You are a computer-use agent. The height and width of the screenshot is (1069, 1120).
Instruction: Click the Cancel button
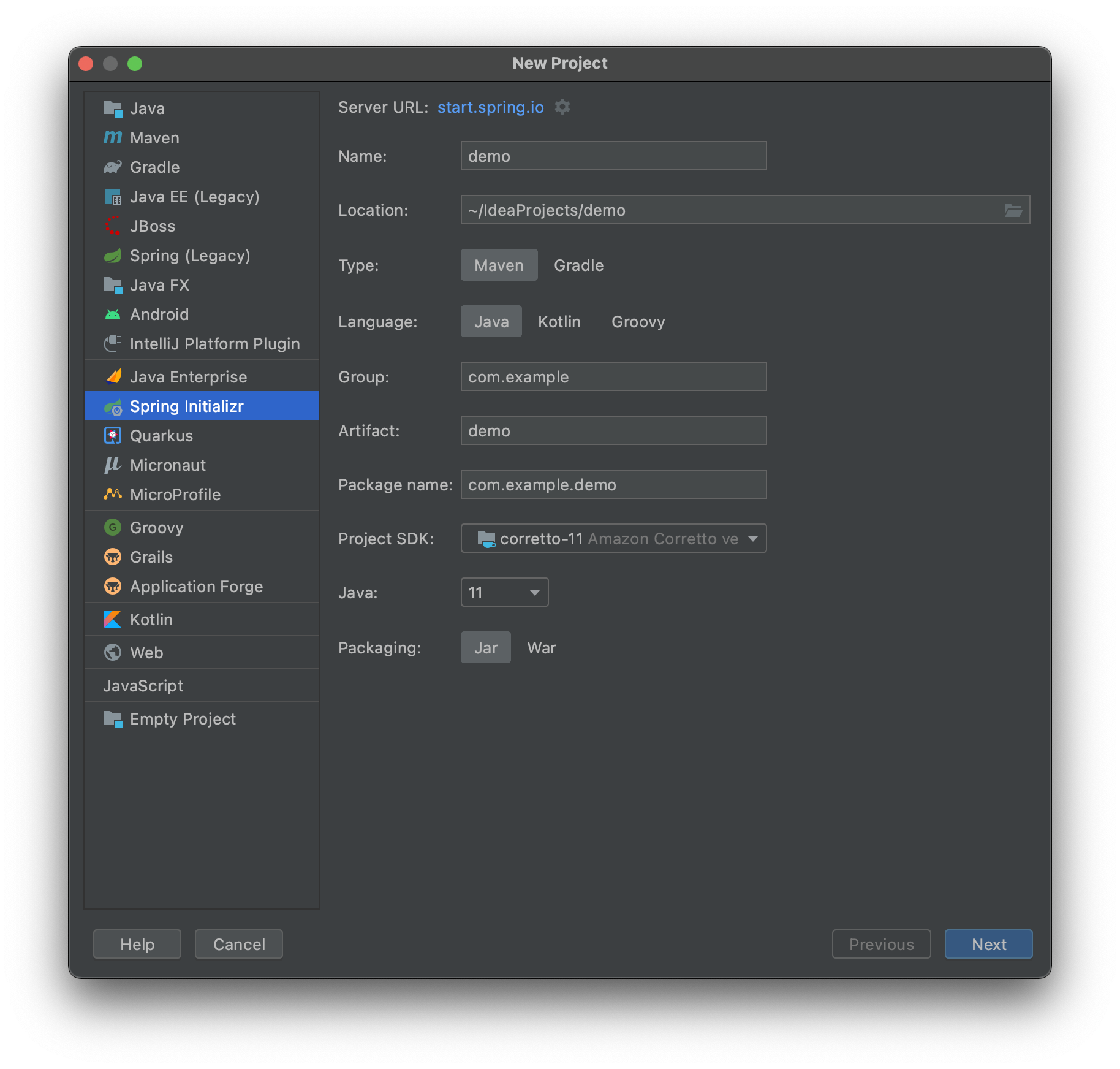pyautogui.click(x=239, y=945)
